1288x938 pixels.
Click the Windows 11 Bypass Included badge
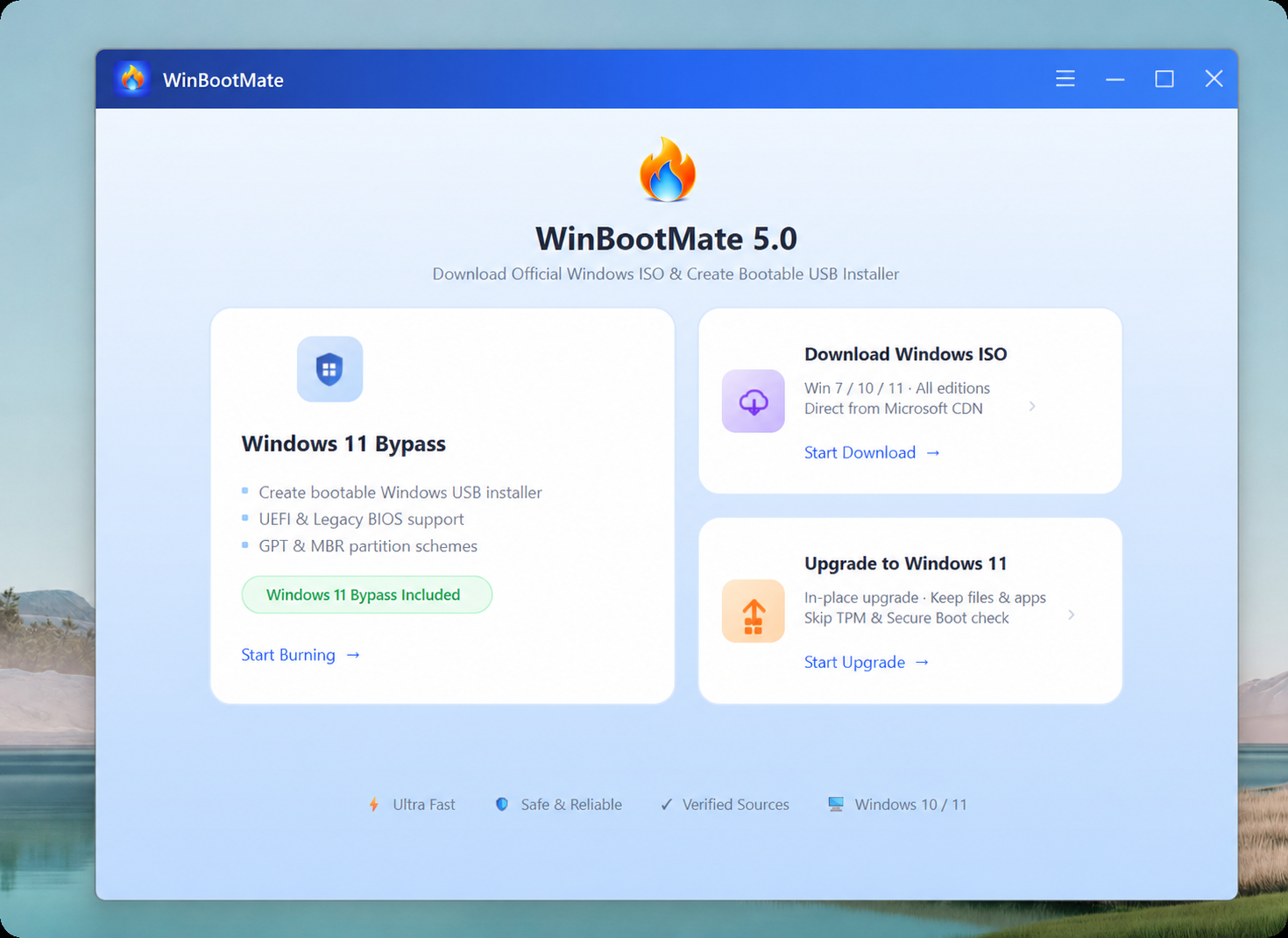(367, 594)
